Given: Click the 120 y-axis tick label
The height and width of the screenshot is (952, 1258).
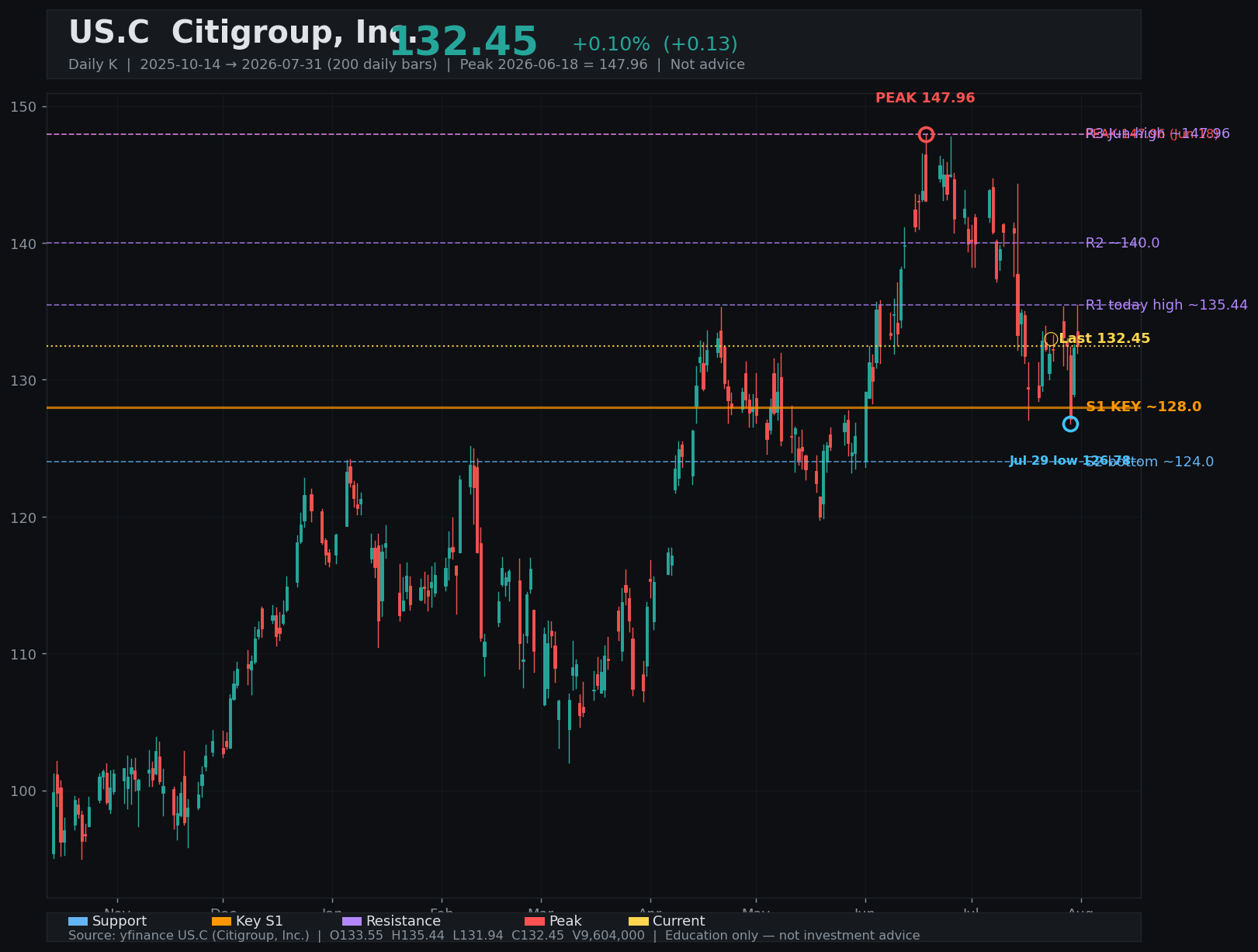Looking at the screenshot, I should pyautogui.click(x=25, y=518).
